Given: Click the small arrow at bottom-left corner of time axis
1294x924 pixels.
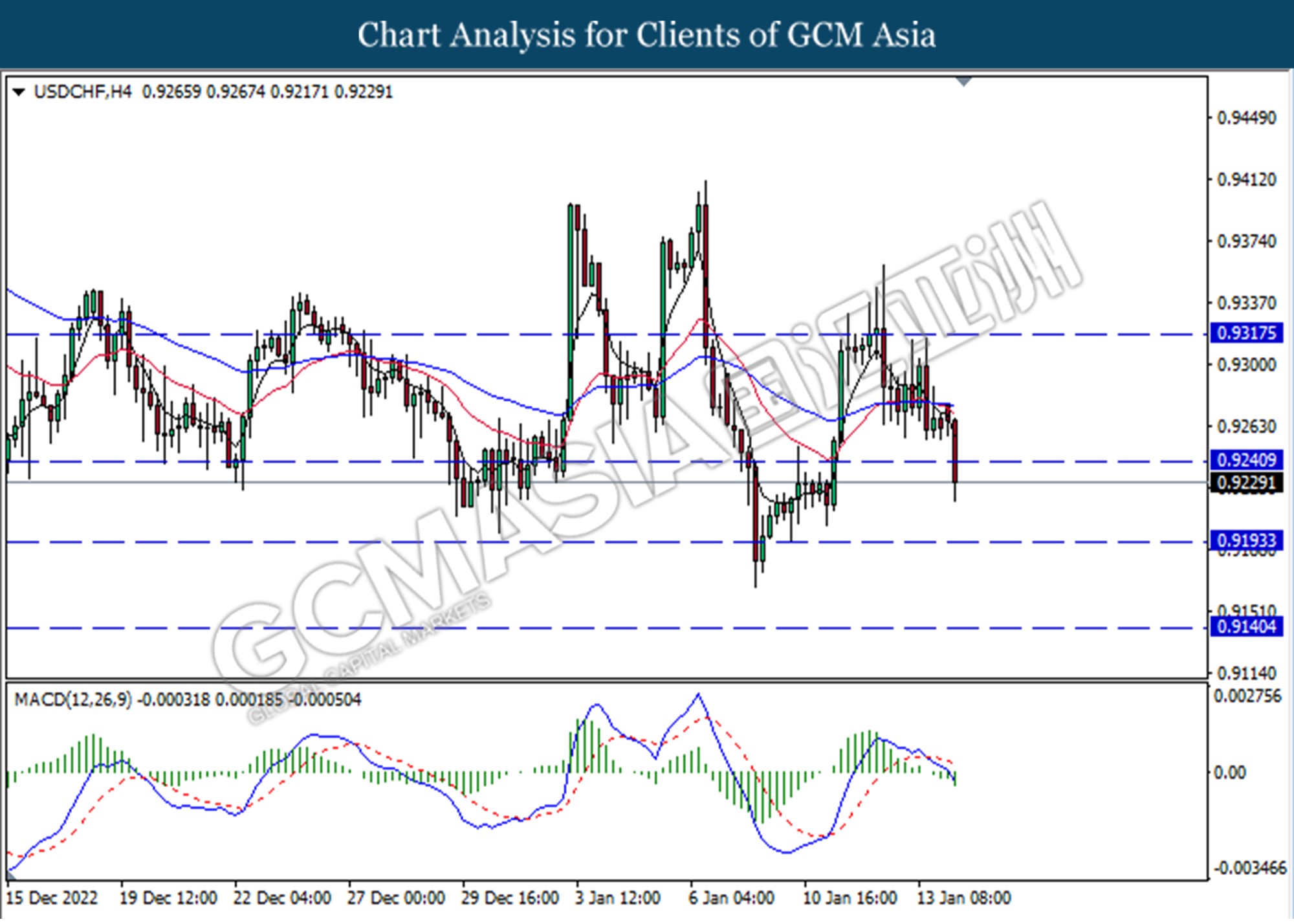Looking at the screenshot, I should pyautogui.click(x=10, y=878).
